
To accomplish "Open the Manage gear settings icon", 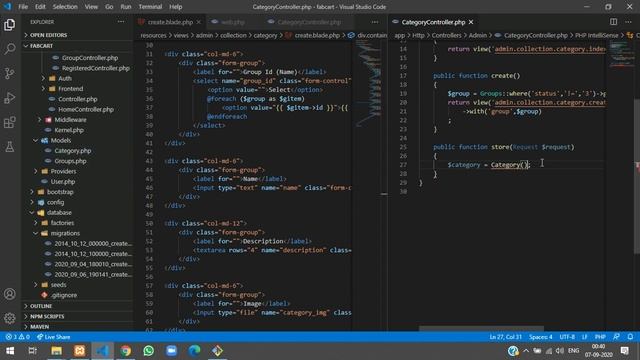I will (9, 318).
